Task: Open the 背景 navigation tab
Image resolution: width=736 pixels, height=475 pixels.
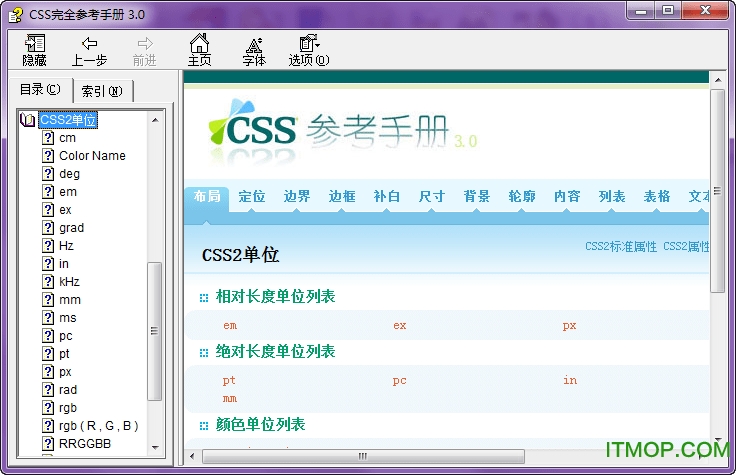Action: point(477,196)
